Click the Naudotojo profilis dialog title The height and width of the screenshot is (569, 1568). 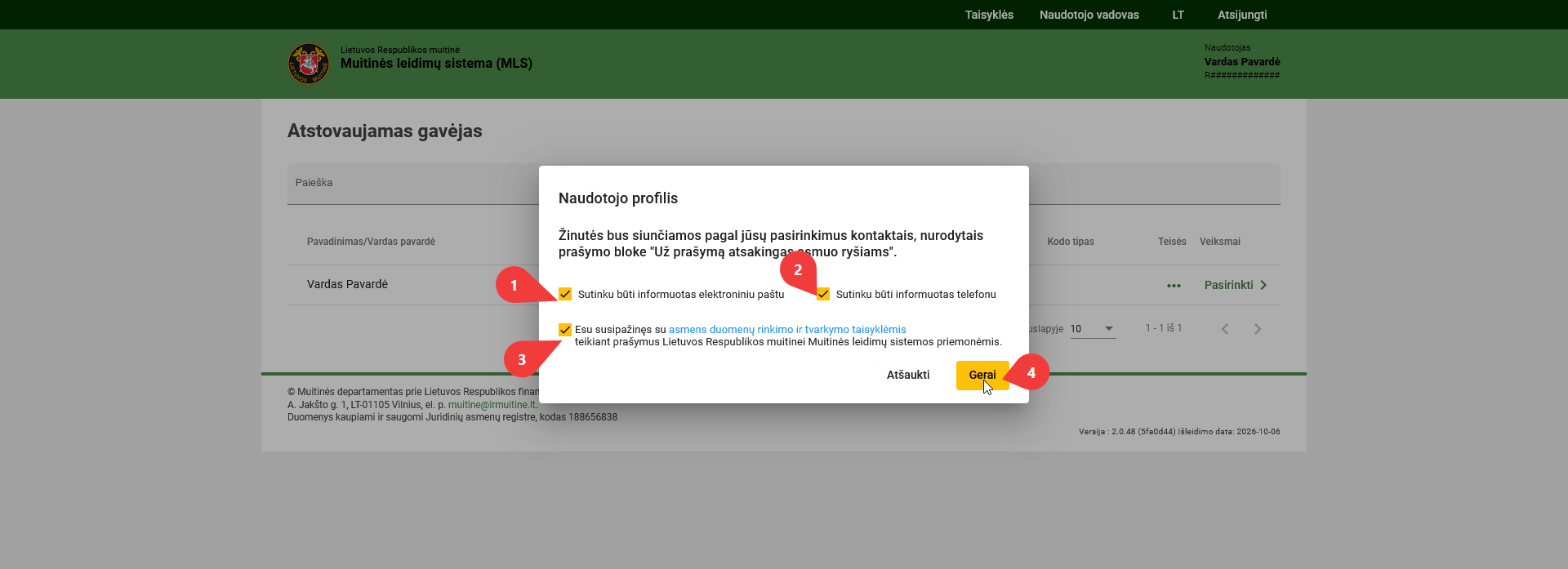[x=618, y=198]
